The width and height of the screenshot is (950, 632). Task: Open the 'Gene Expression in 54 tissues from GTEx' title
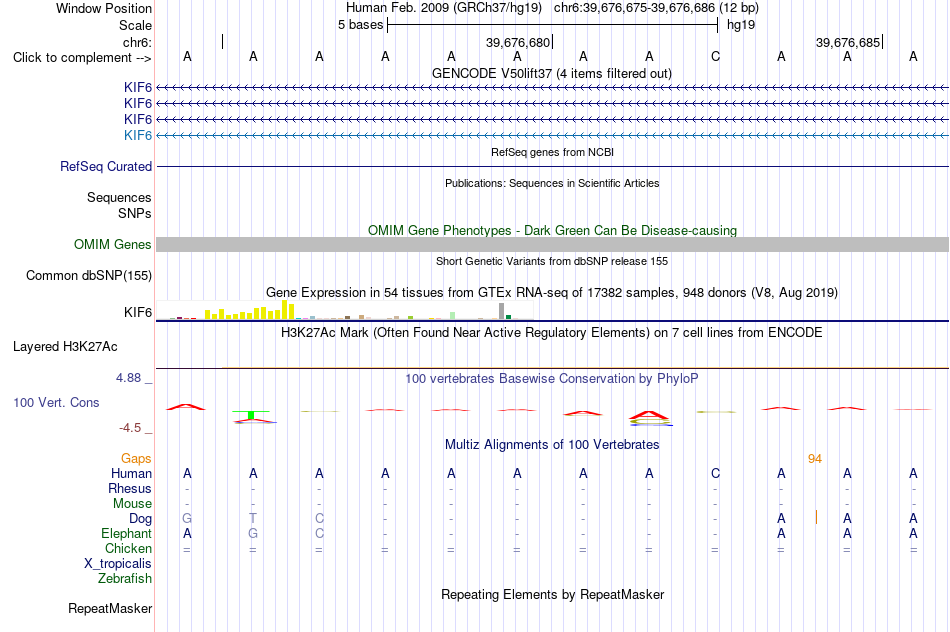tap(552, 293)
